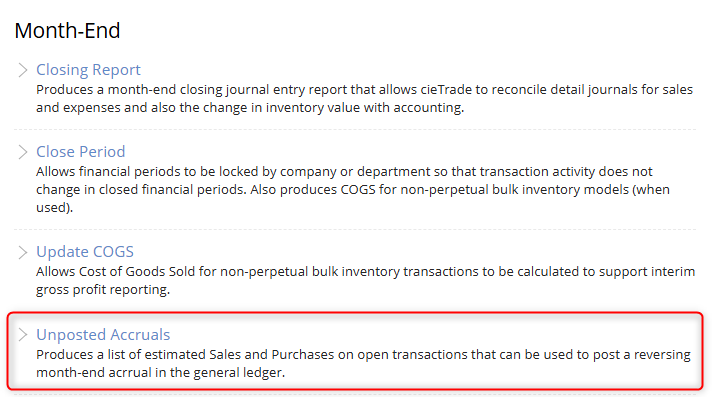Expand the chevron beside Close Period
712x397 pixels.
point(23,152)
